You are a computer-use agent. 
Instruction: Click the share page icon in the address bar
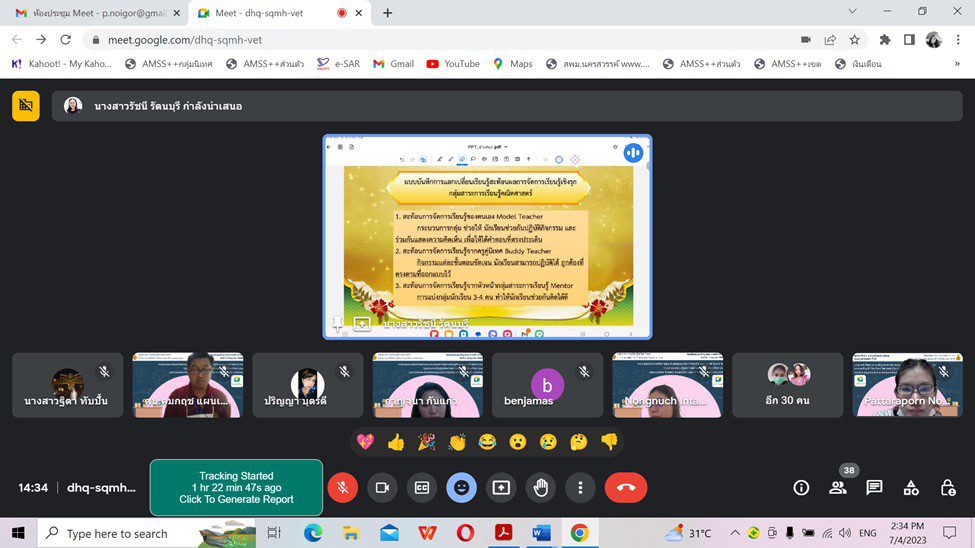(830, 40)
